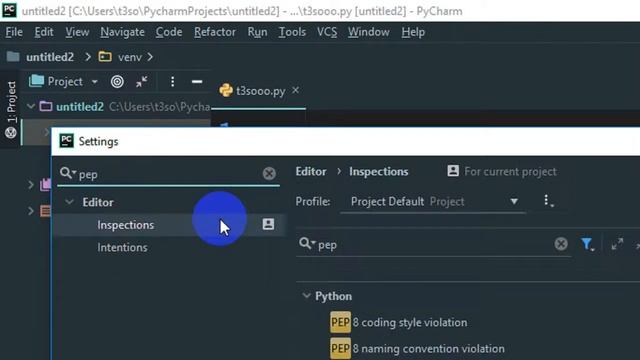Open the Project view dropdown
The image size is (640, 360).
65,82
